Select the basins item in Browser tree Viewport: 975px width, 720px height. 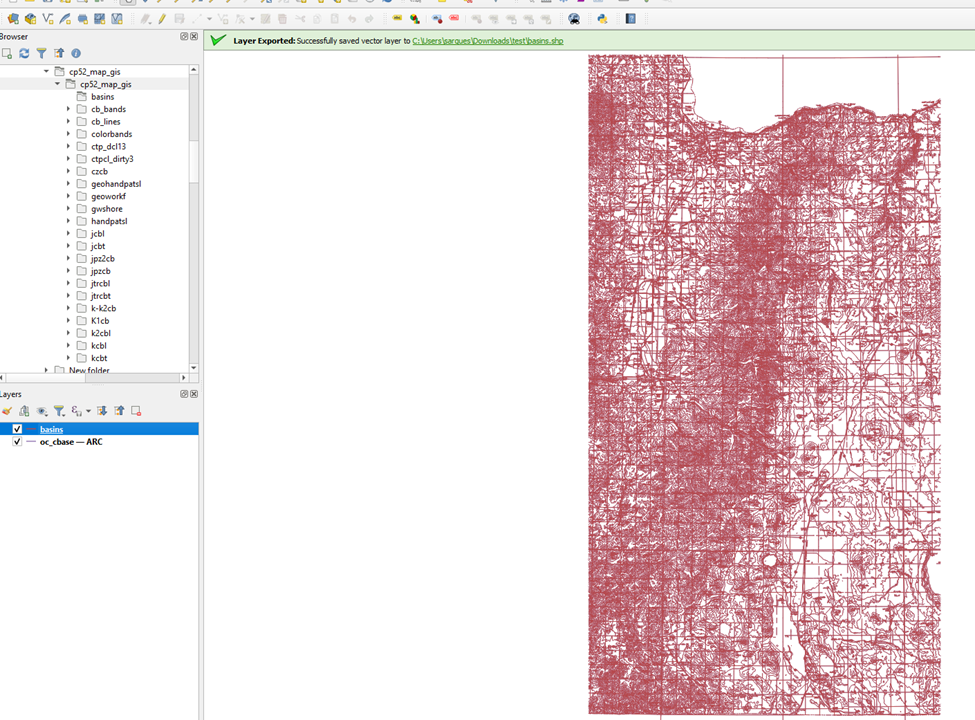[102, 97]
